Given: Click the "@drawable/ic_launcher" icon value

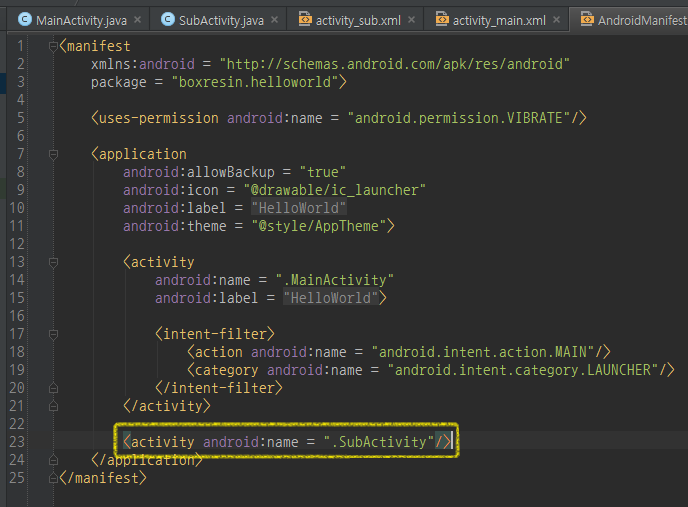Looking at the screenshot, I should pyautogui.click(x=334, y=190).
